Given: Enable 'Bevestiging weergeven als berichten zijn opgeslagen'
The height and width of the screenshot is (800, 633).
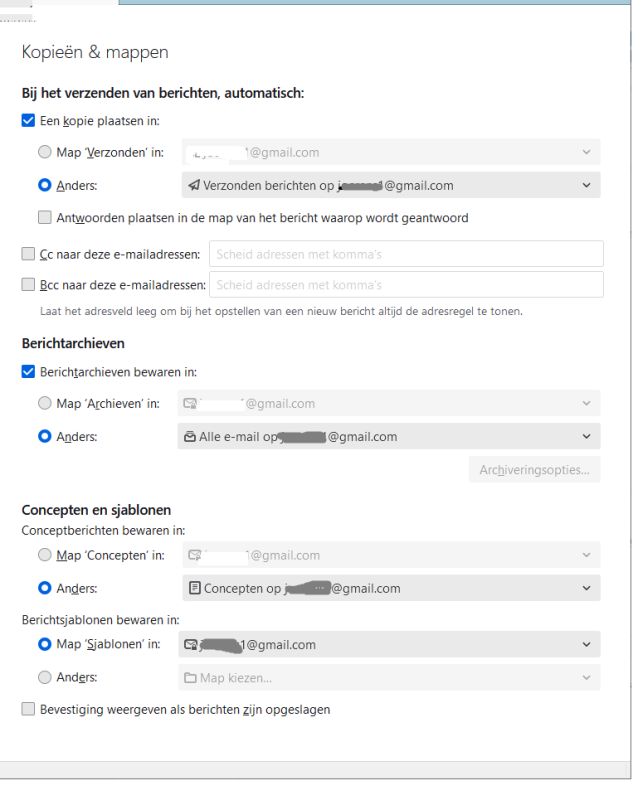Looking at the screenshot, I should [28, 710].
